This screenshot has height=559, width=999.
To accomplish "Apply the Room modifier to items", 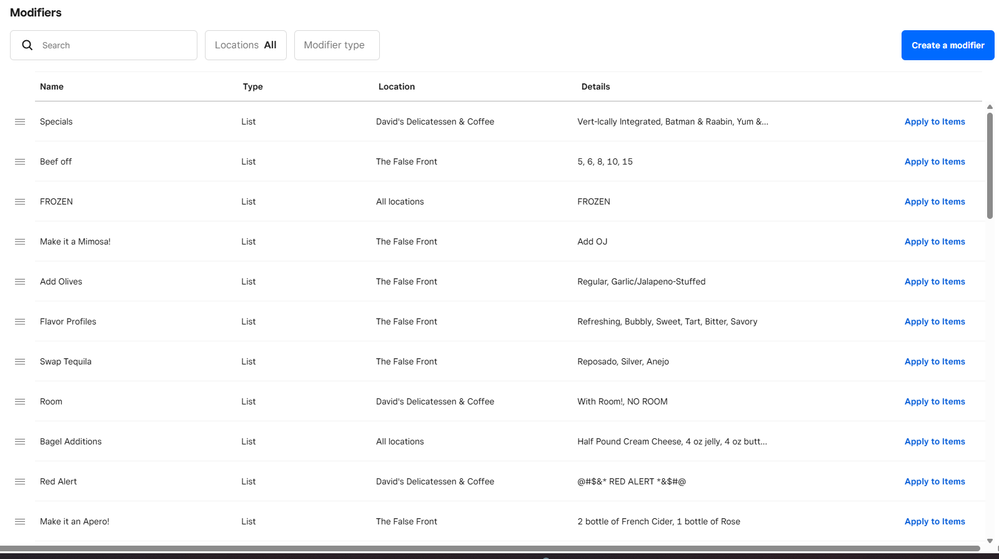I will [x=935, y=402].
